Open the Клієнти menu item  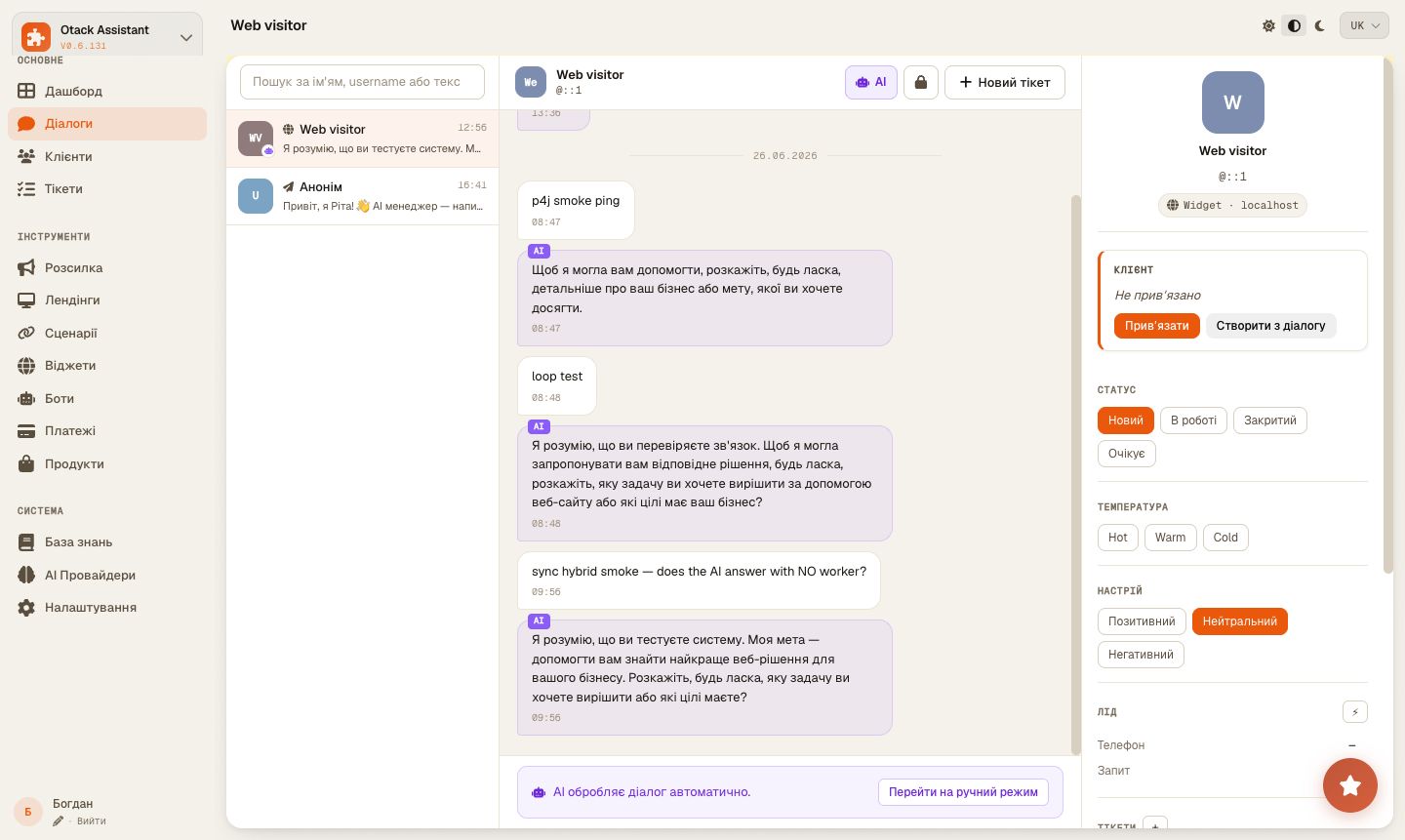(x=107, y=156)
